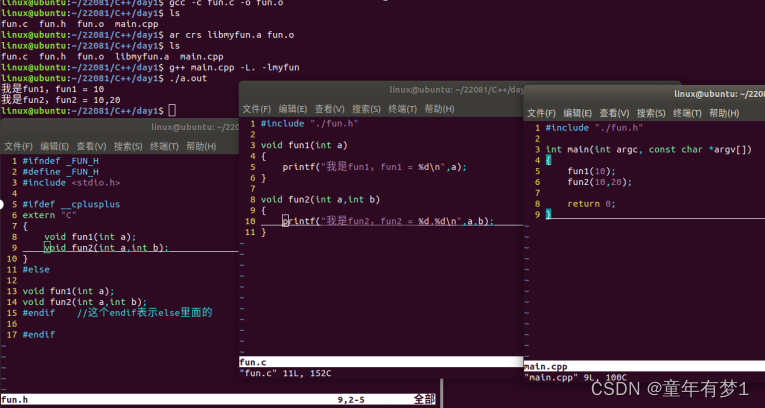
Task: Open the 帮助(H) menu in fun.h window
Action: click(x=201, y=146)
